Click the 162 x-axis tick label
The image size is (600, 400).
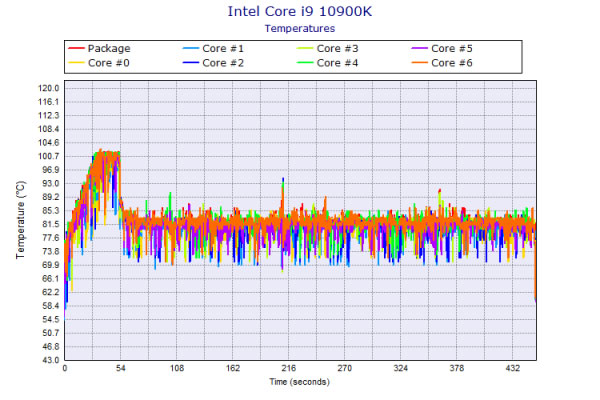233,368
